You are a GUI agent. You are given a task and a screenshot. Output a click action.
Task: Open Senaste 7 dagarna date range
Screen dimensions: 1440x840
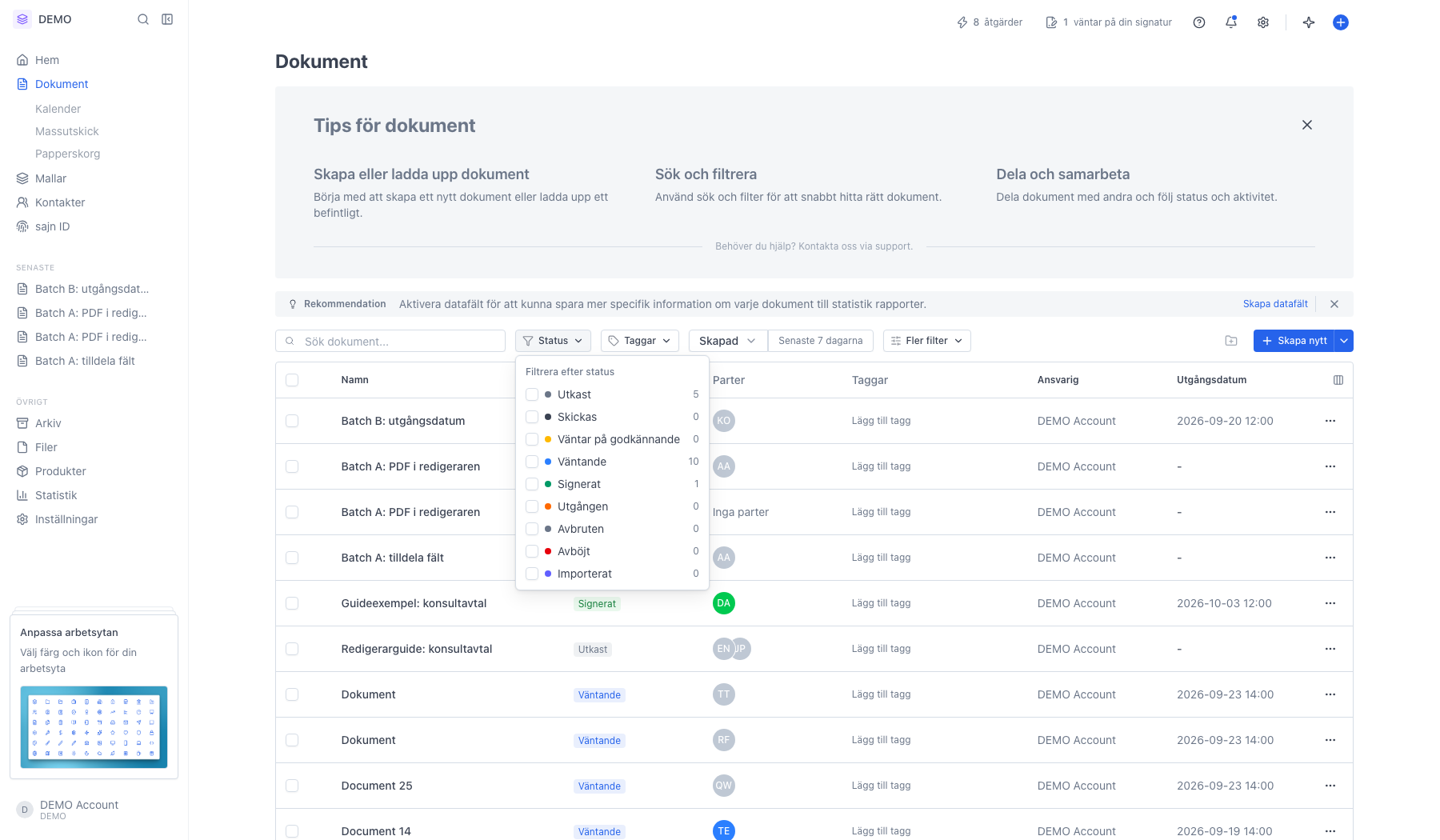coord(821,341)
